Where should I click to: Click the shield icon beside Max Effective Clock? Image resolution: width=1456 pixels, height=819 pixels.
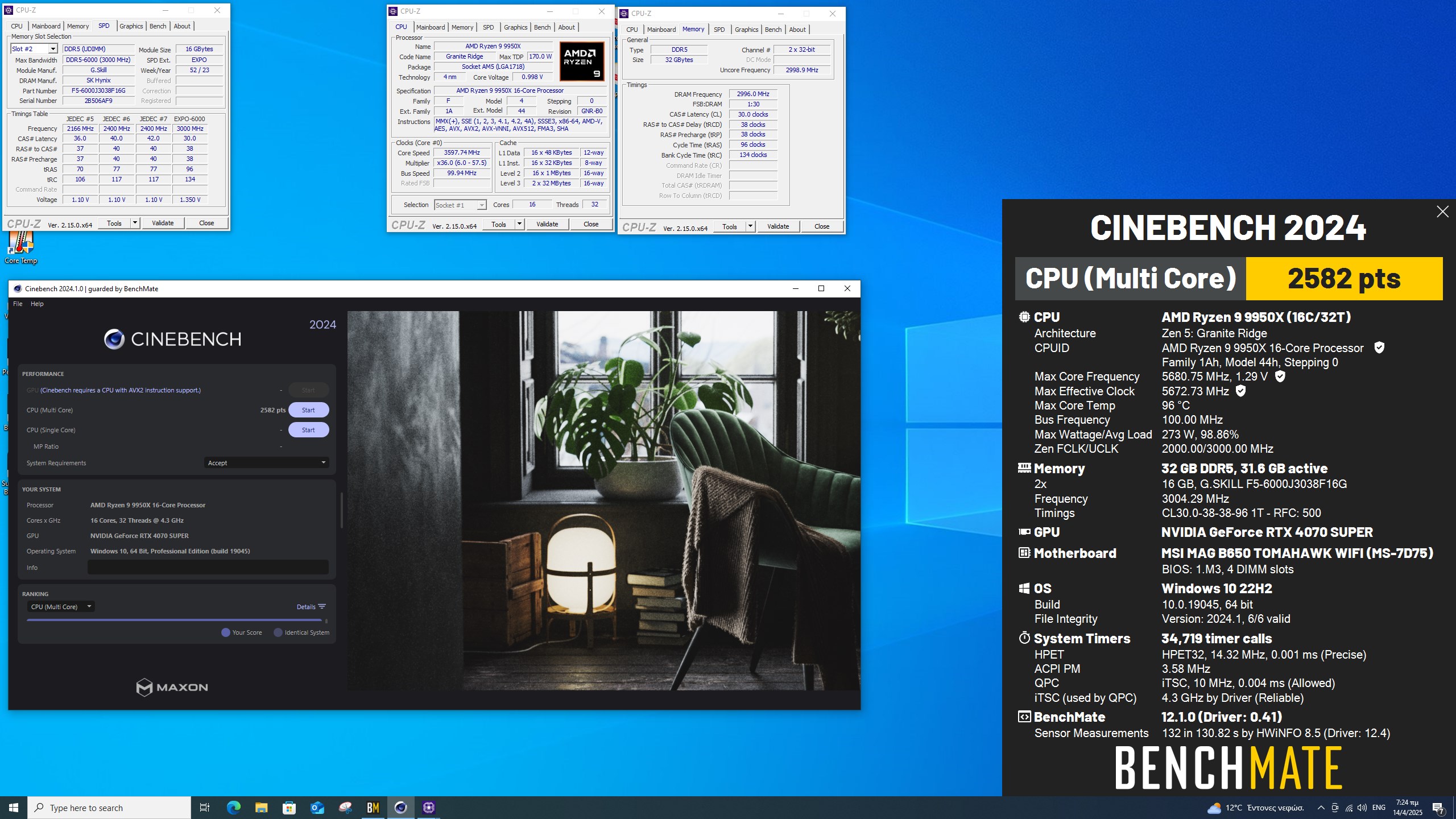1241,391
